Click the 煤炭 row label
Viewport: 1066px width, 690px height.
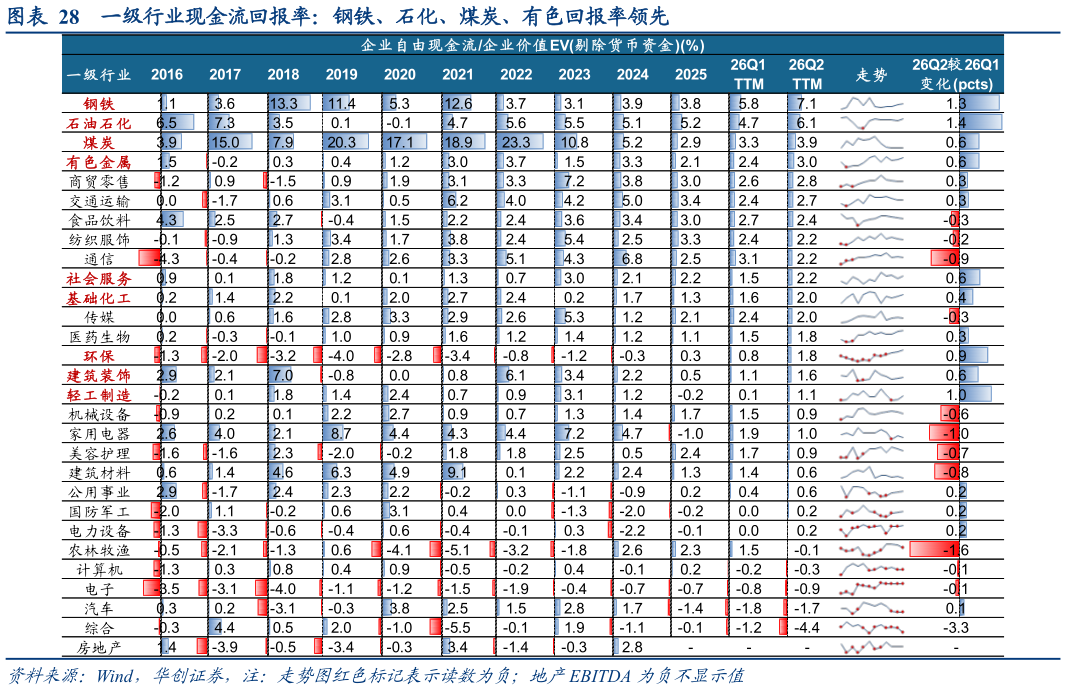pyautogui.click(x=99, y=143)
